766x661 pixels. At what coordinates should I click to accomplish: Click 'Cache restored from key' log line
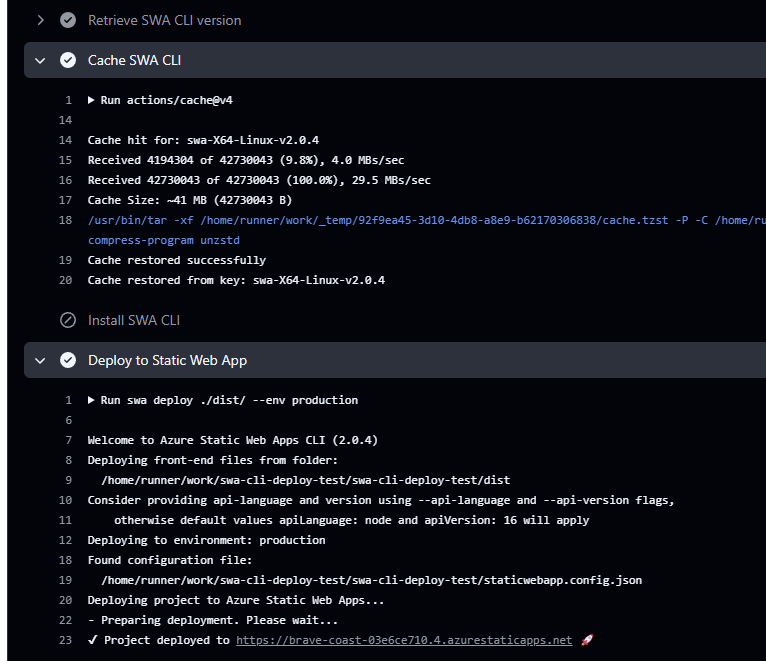tap(236, 280)
